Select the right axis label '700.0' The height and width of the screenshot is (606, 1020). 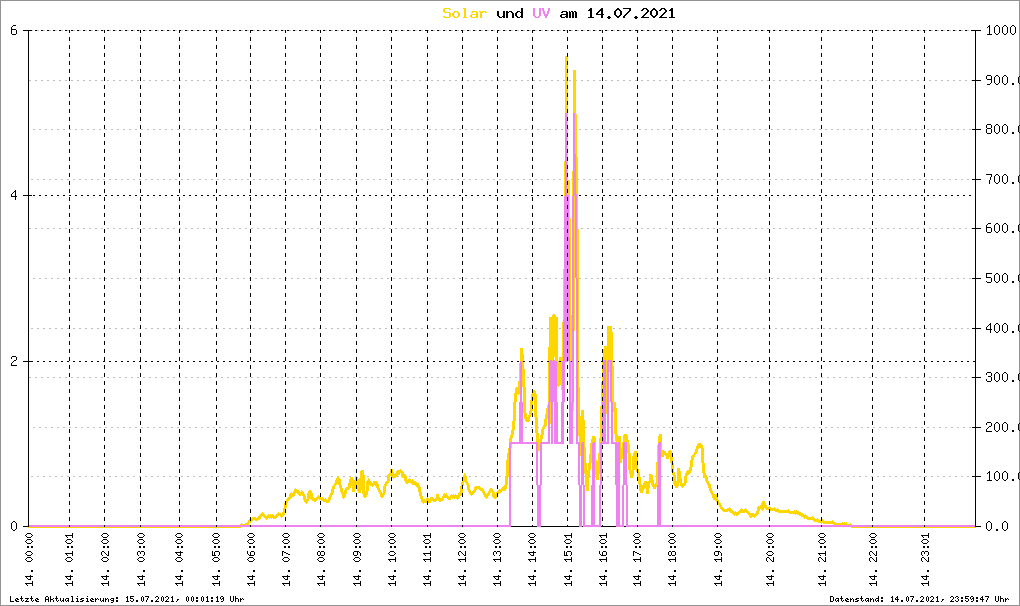1002,179
